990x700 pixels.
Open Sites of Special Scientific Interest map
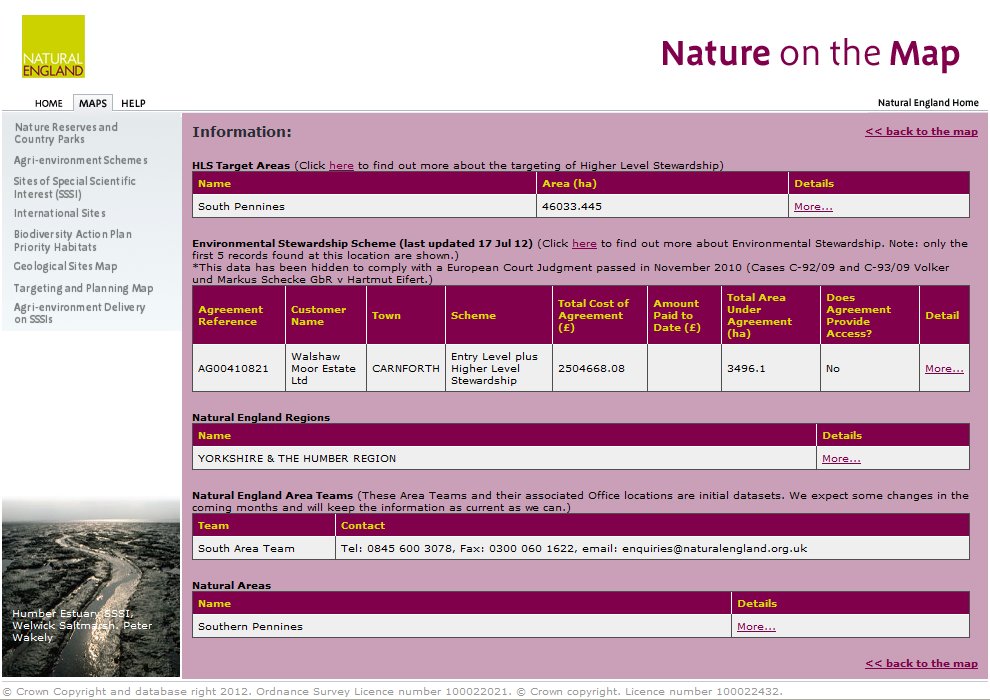pyautogui.click(x=75, y=187)
